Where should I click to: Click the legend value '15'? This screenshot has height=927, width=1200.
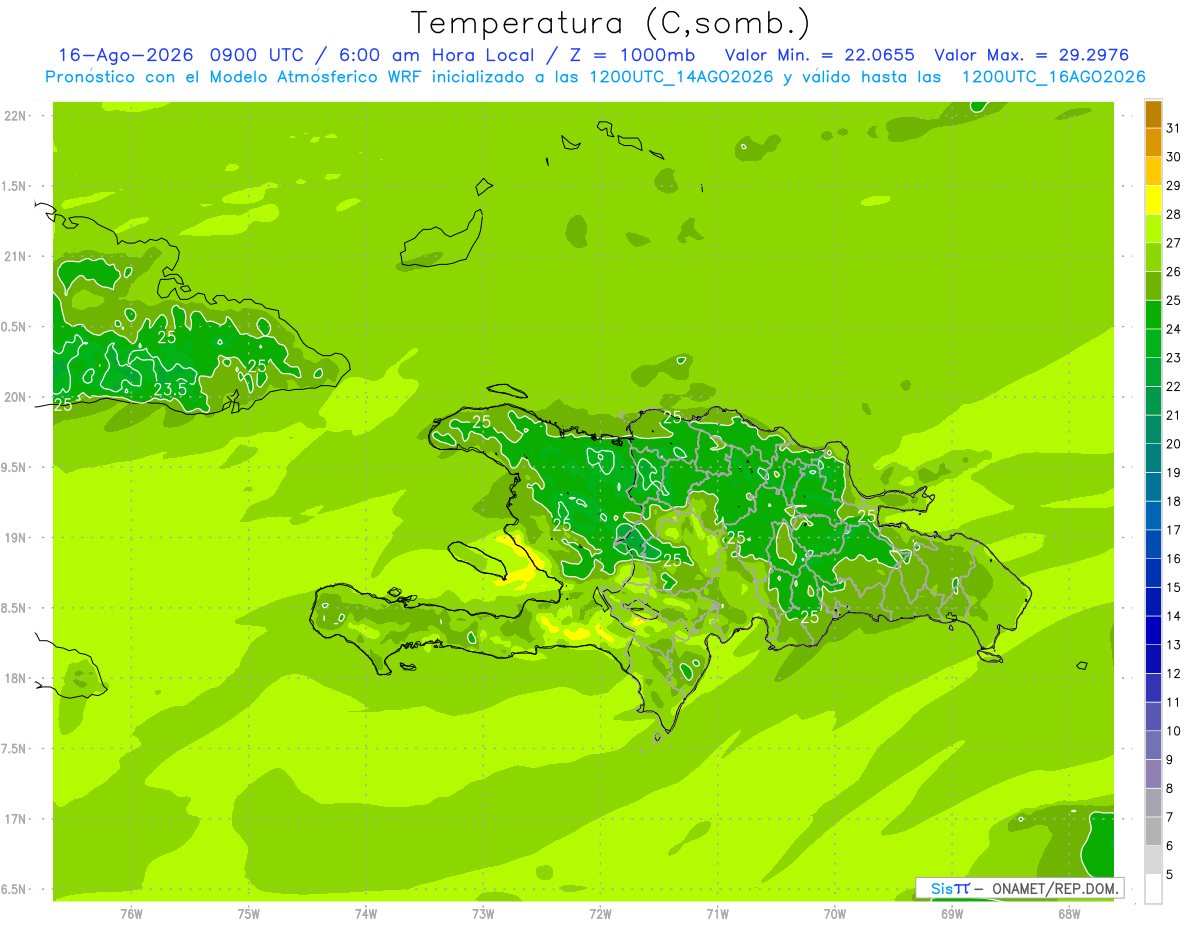point(1174,587)
